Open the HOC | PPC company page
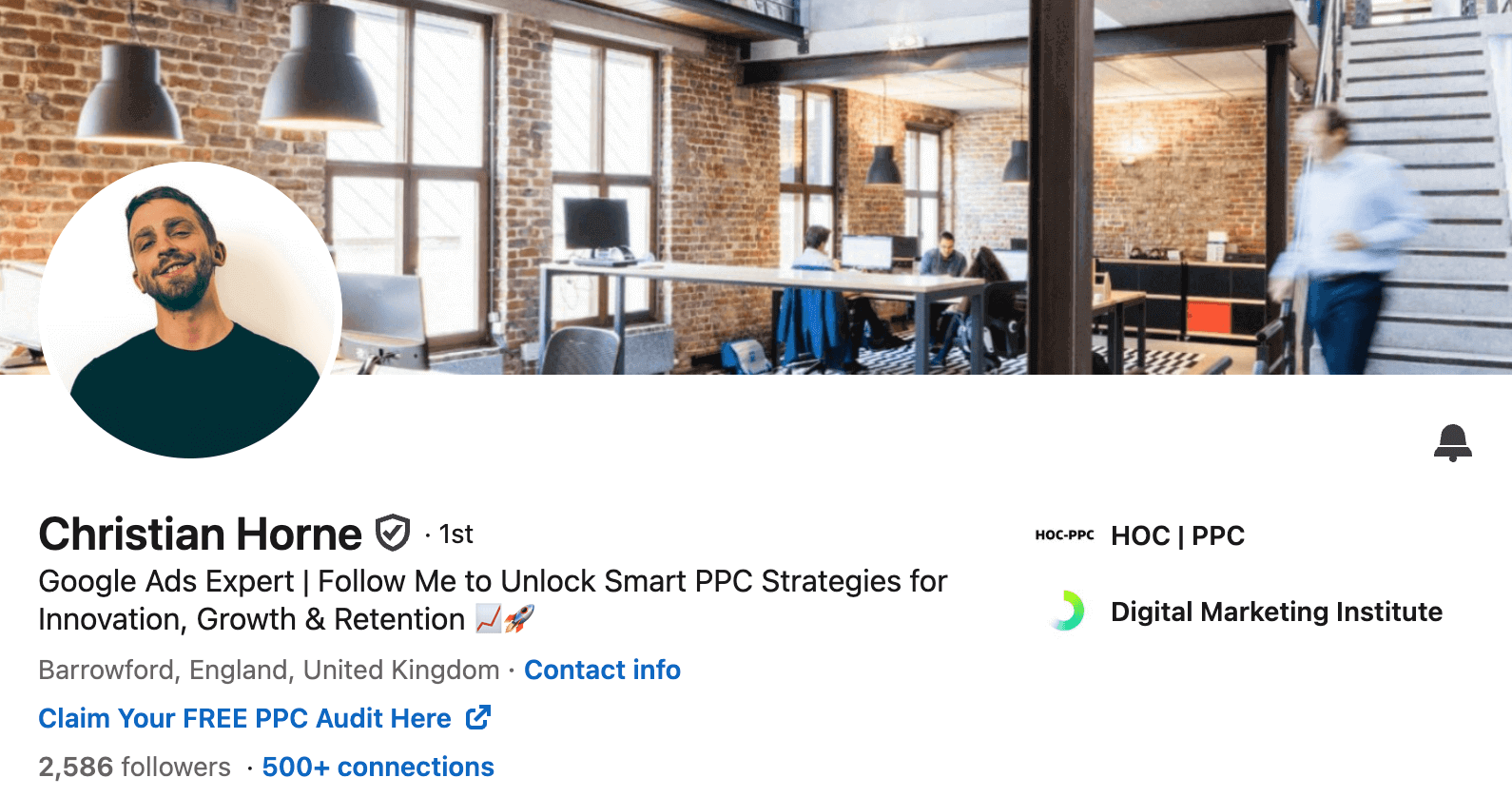This screenshot has height=797, width=1512. (1177, 535)
